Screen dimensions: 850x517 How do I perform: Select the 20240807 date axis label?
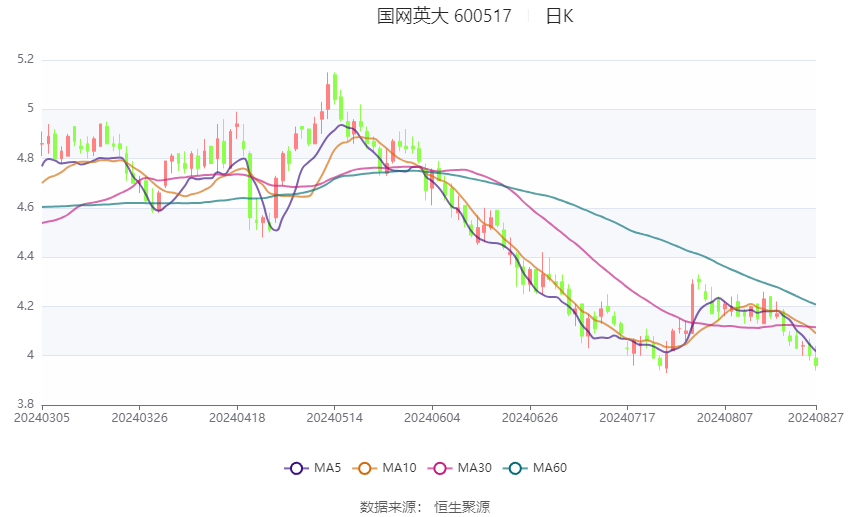pos(725,418)
